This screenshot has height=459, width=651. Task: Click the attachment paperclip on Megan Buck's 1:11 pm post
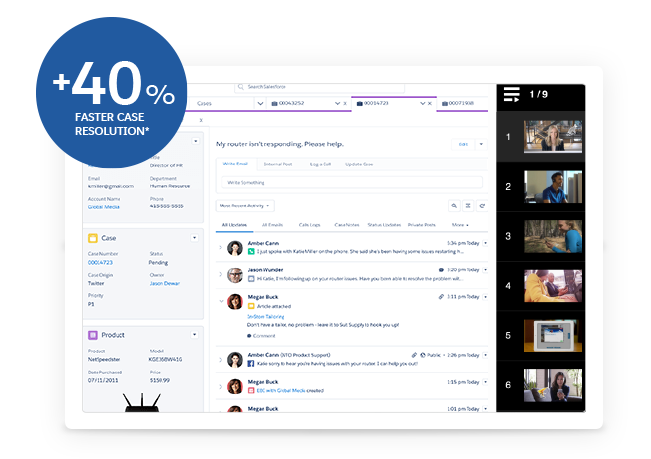[x=441, y=297]
